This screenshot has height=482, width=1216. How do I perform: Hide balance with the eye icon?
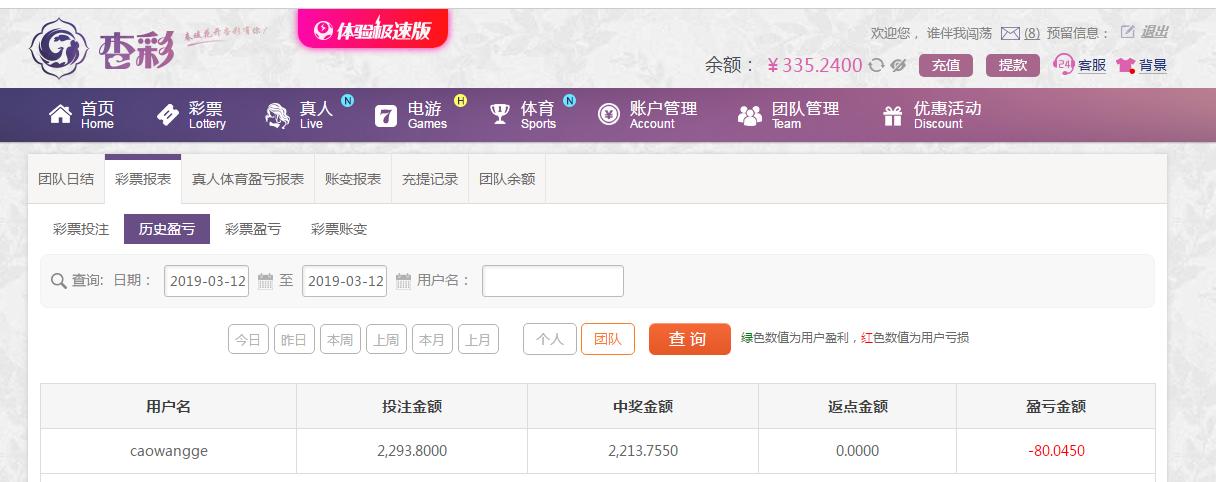pyautogui.click(x=898, y=66)
